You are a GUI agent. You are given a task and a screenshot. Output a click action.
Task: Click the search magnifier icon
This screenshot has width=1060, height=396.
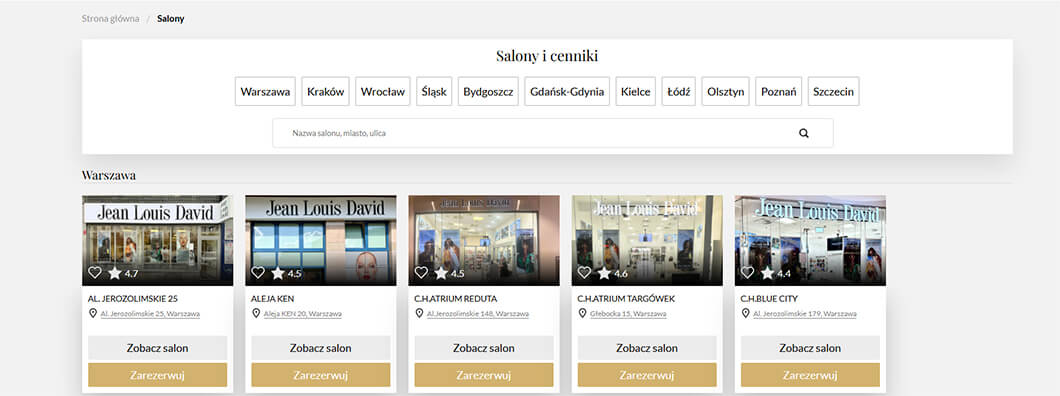(x=804, y=133)
